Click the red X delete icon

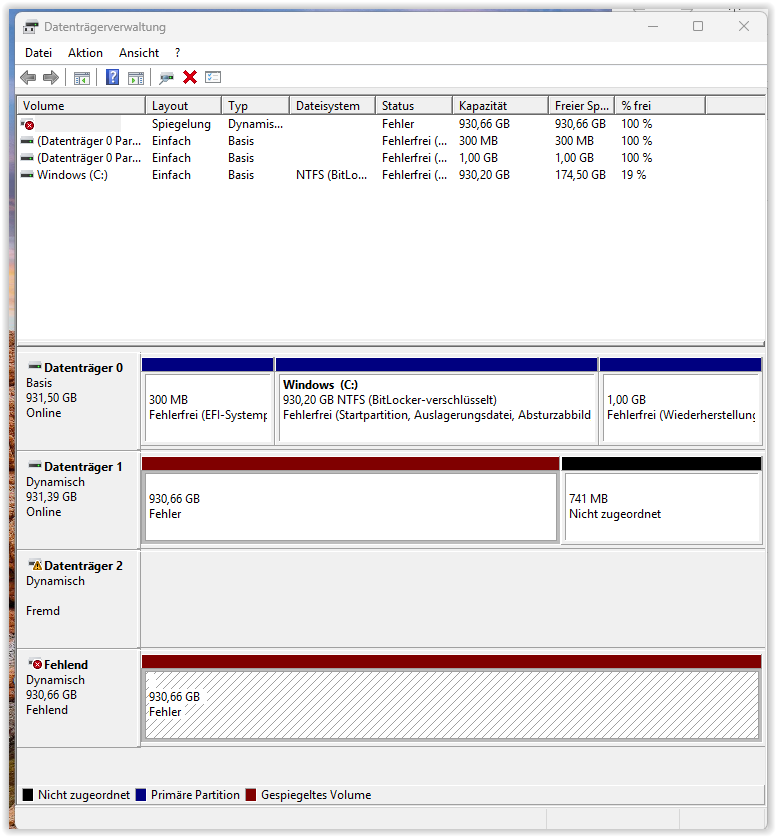tap(190, 78)
